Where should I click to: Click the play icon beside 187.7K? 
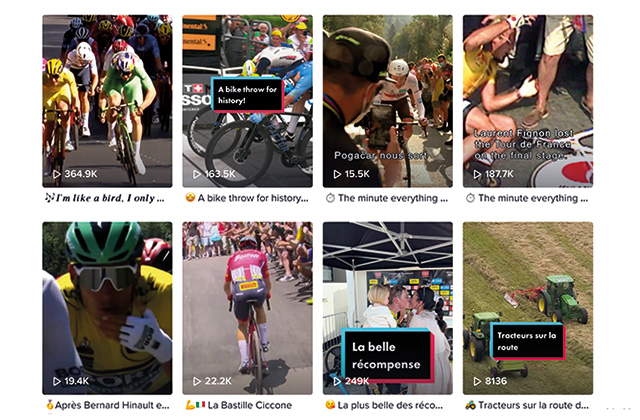(x=477, y=174)
